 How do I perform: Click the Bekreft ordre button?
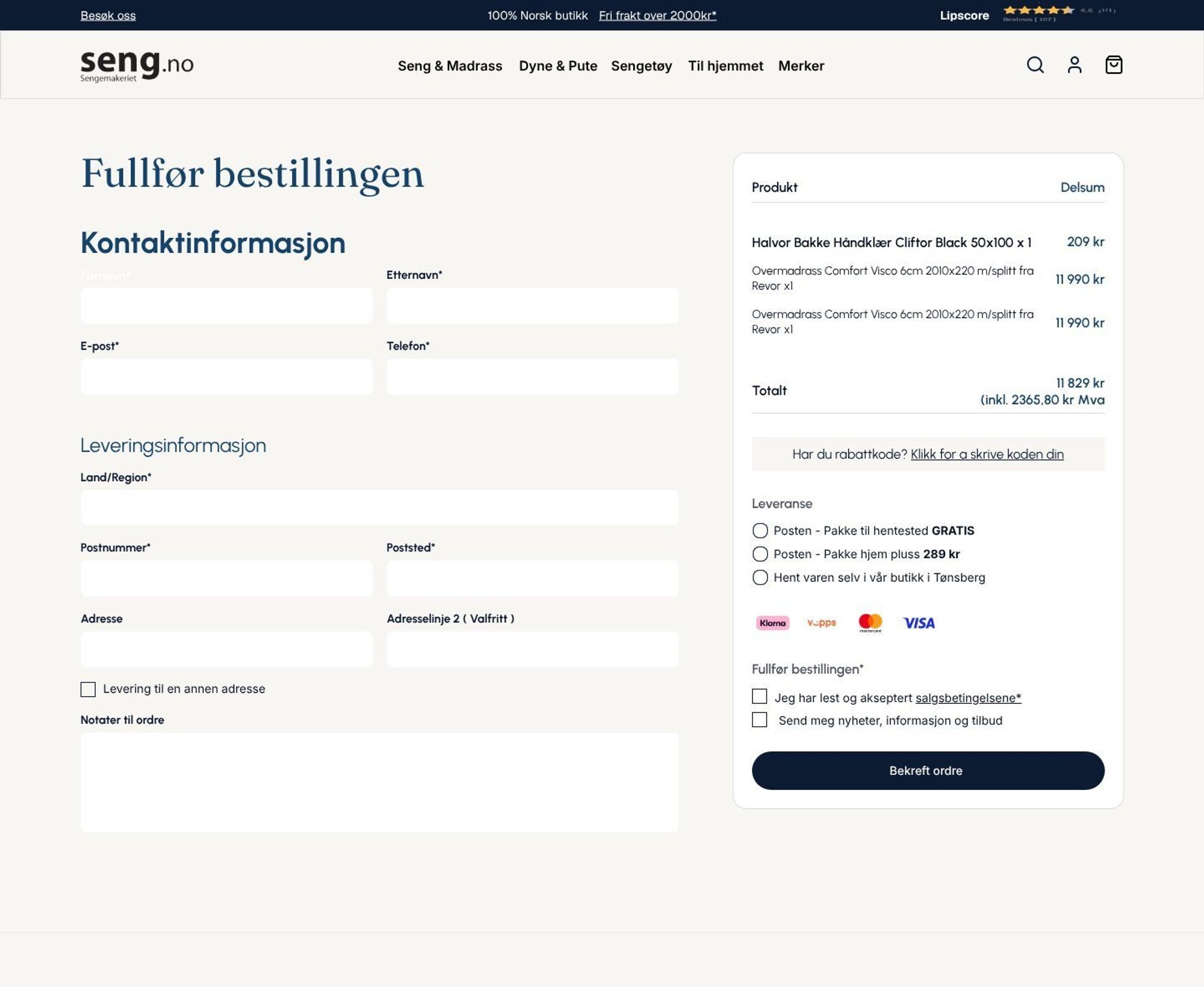point(928,770)
